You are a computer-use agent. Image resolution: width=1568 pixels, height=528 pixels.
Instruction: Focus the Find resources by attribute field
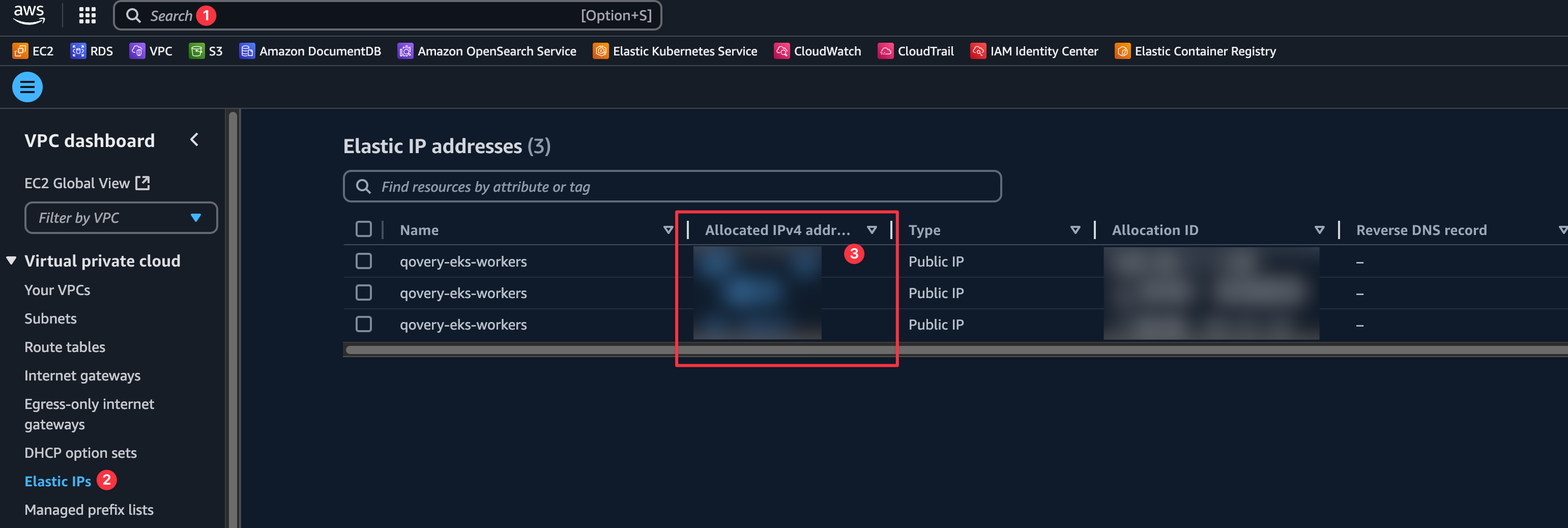click(672, 186)
